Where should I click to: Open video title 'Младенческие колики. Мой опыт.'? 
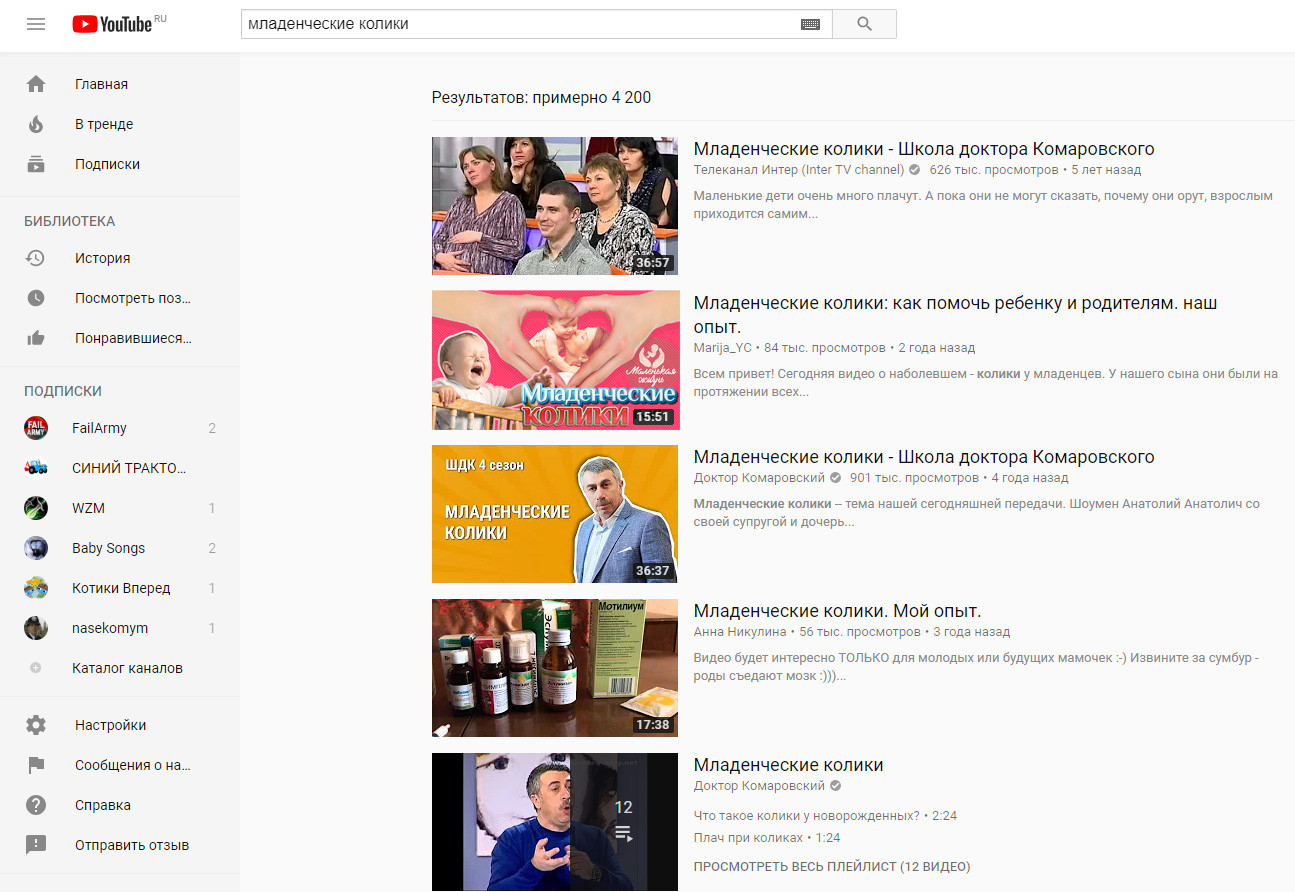837,611
